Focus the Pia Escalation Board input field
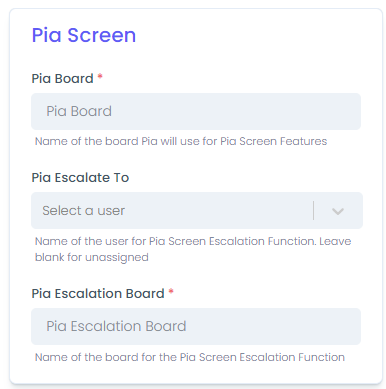The height and width of the screenshot is (389, 386). tap(196, 326)
